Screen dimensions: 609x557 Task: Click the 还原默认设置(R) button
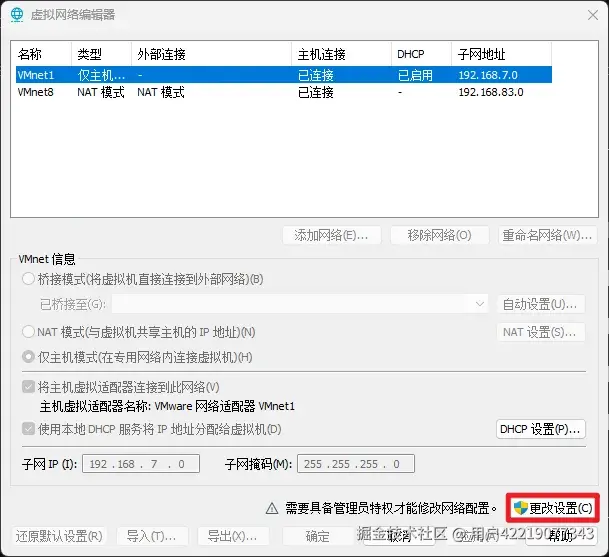59,536
